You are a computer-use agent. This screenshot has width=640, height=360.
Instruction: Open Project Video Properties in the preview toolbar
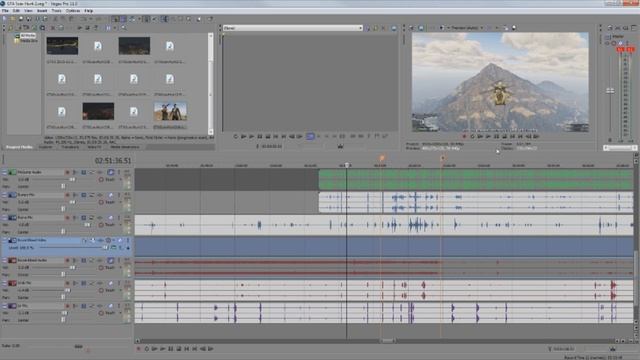412,28
